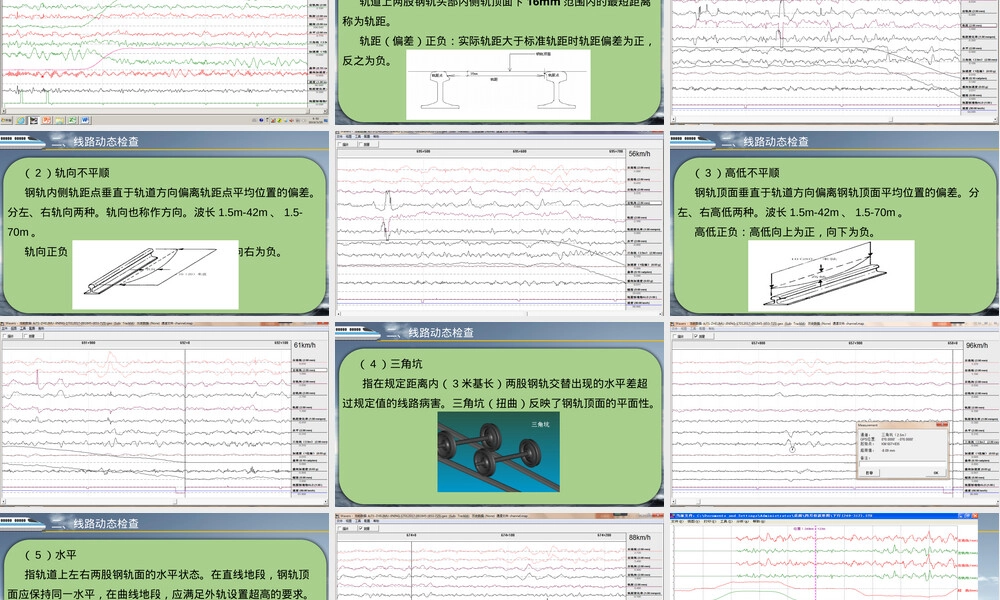This screenshot has height=600, width=1000.
Task: Toggle left checkbox in 96km/h chart toolbar
Action: tap(674, 336)
